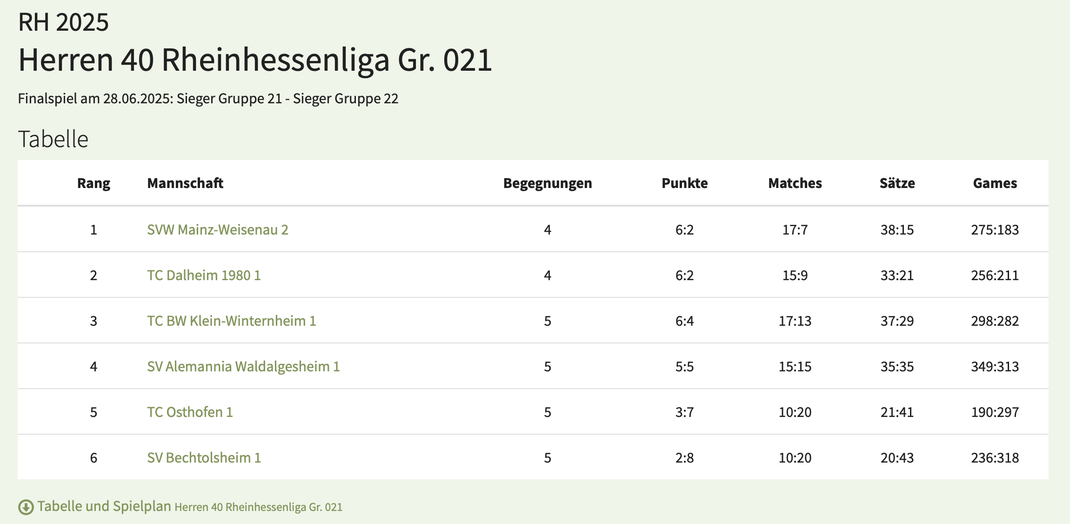Click the 275:183 games cell
1070x524 pixels.
995,230
